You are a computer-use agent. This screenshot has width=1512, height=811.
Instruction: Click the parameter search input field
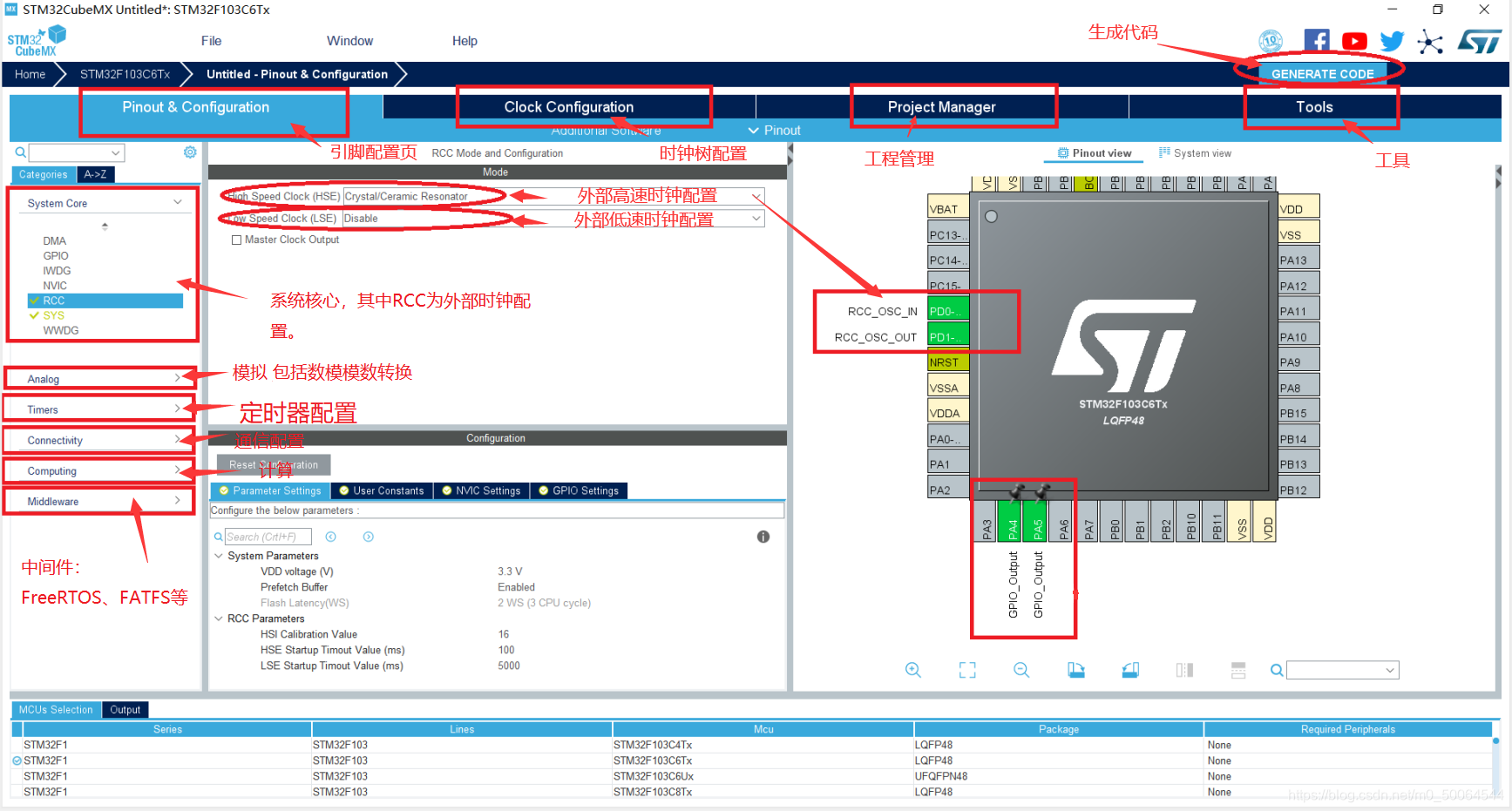[x=268, y=537]
